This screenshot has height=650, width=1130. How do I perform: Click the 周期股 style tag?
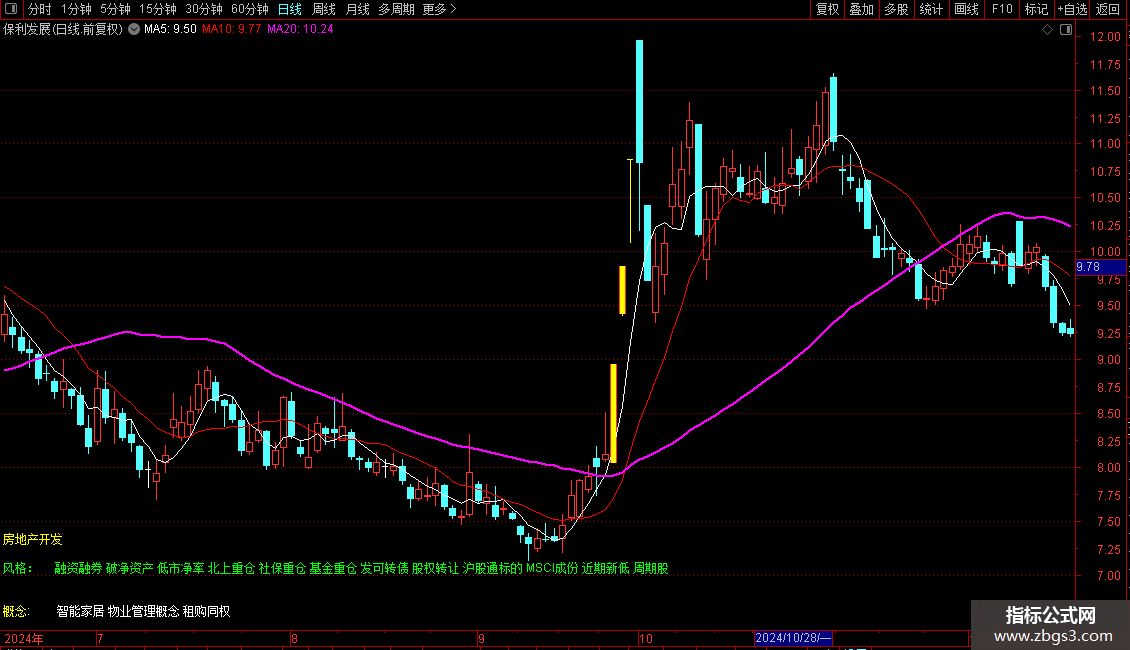point(651,569)
